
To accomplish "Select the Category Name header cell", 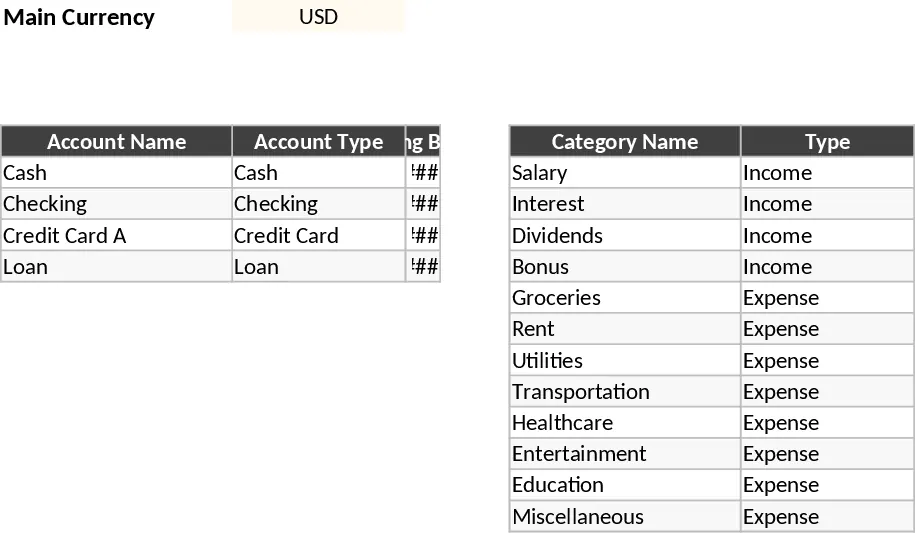I will (625, 142).
